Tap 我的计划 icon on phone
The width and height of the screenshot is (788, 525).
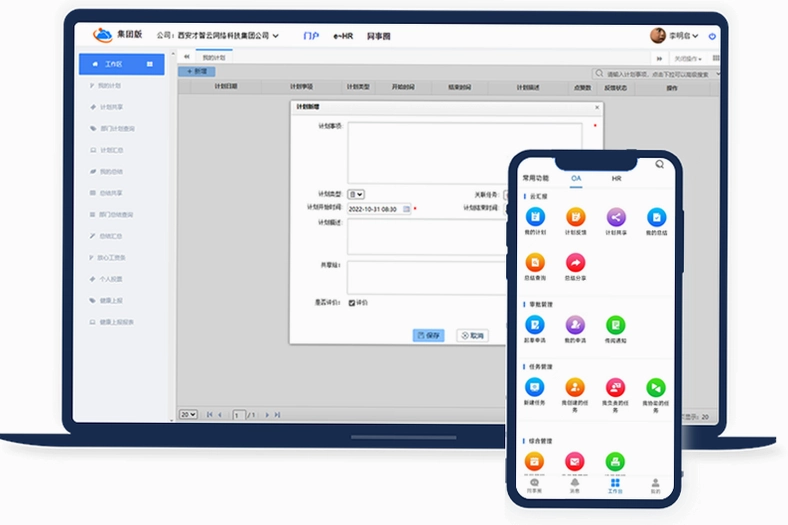[x=535, y=217]
